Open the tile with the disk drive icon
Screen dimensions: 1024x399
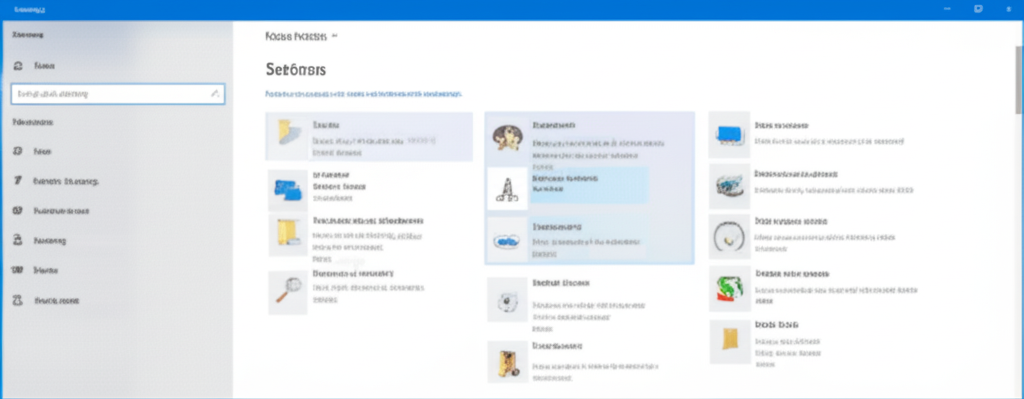tap(810, 185)
